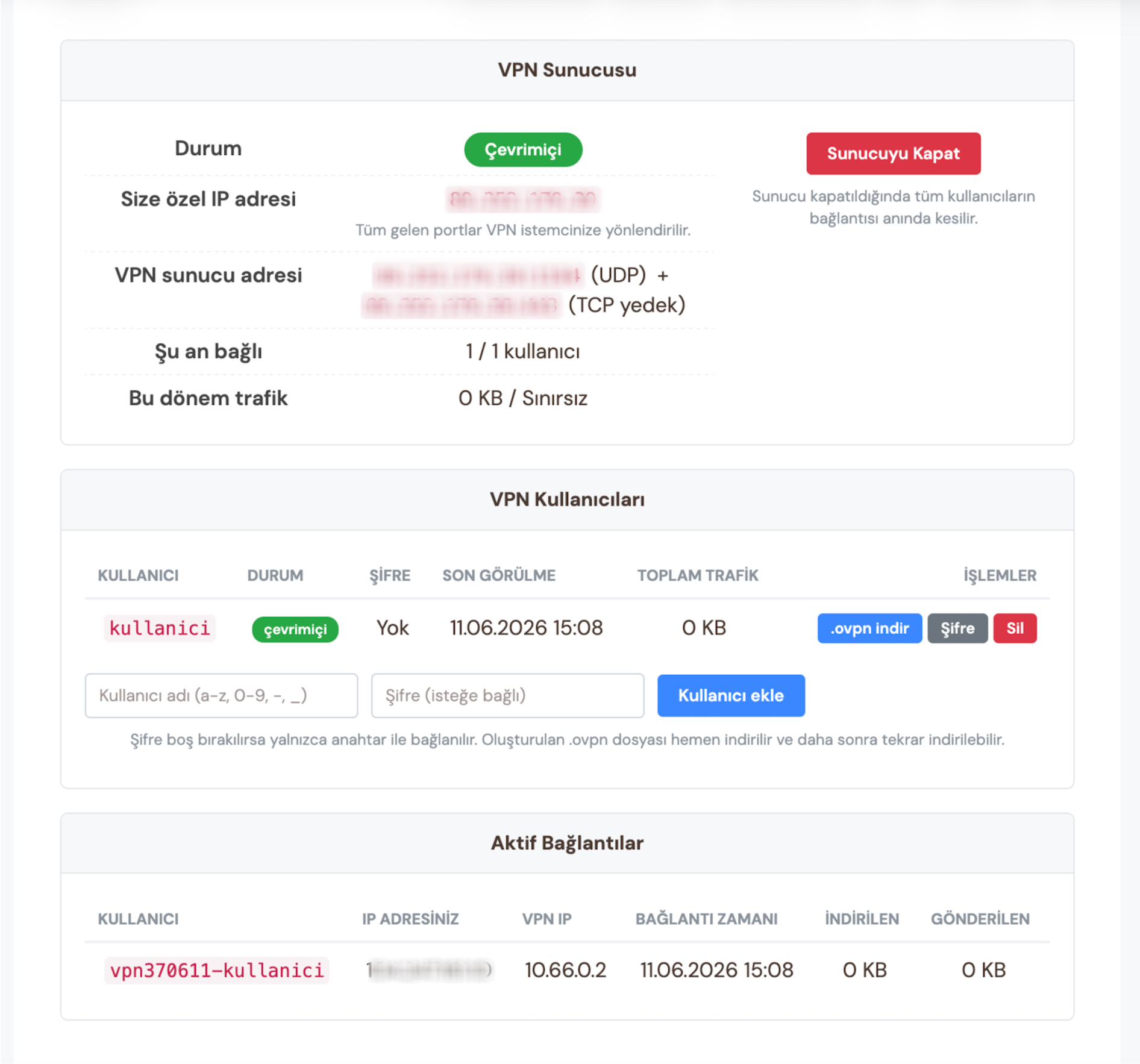Click the Toplam Trafik 0 KB value for kullanici
This screenshot has width=1140, height=1064.
[704, 628]
